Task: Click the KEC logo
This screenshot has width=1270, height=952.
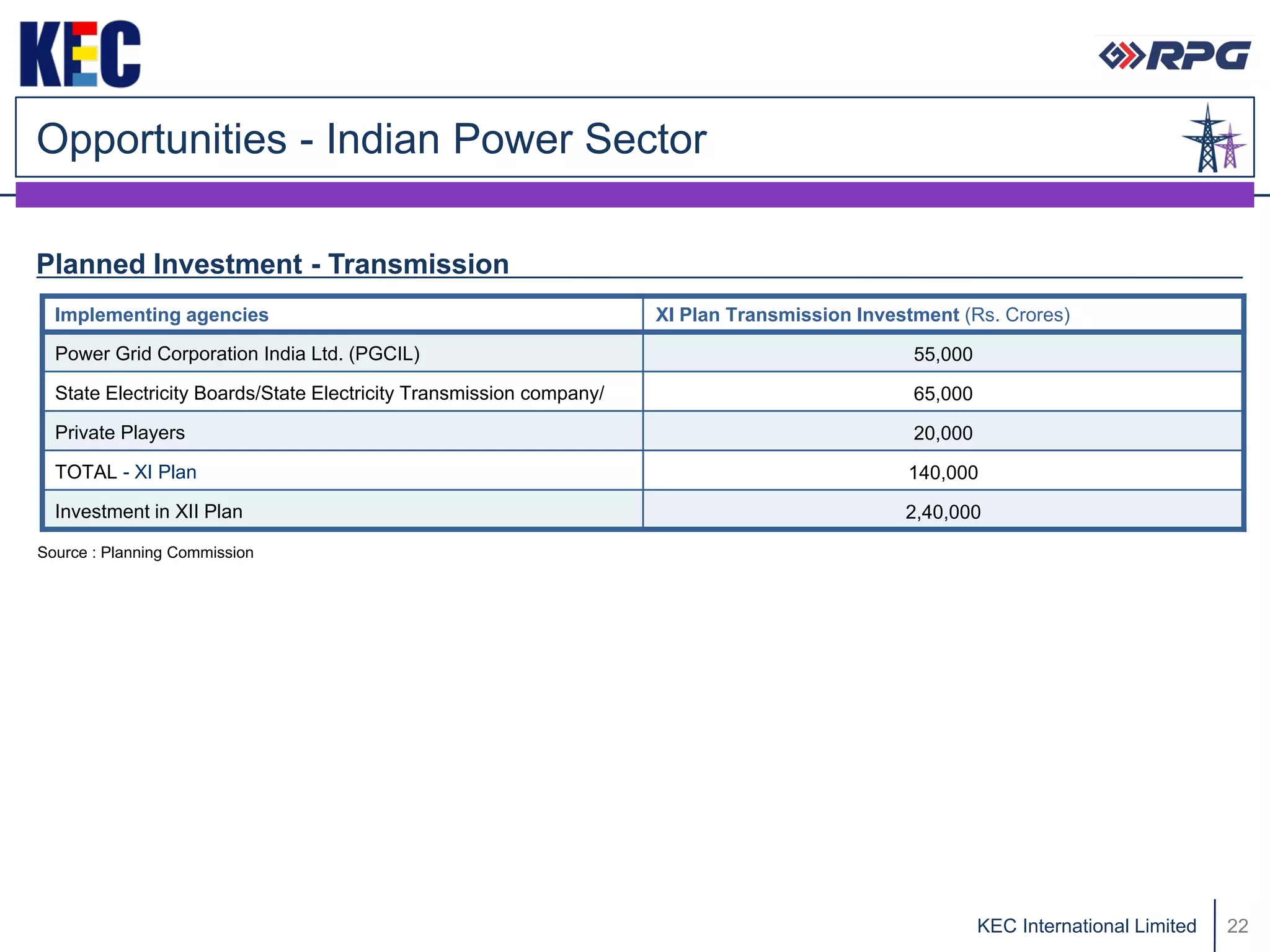Action: point(80,54)
